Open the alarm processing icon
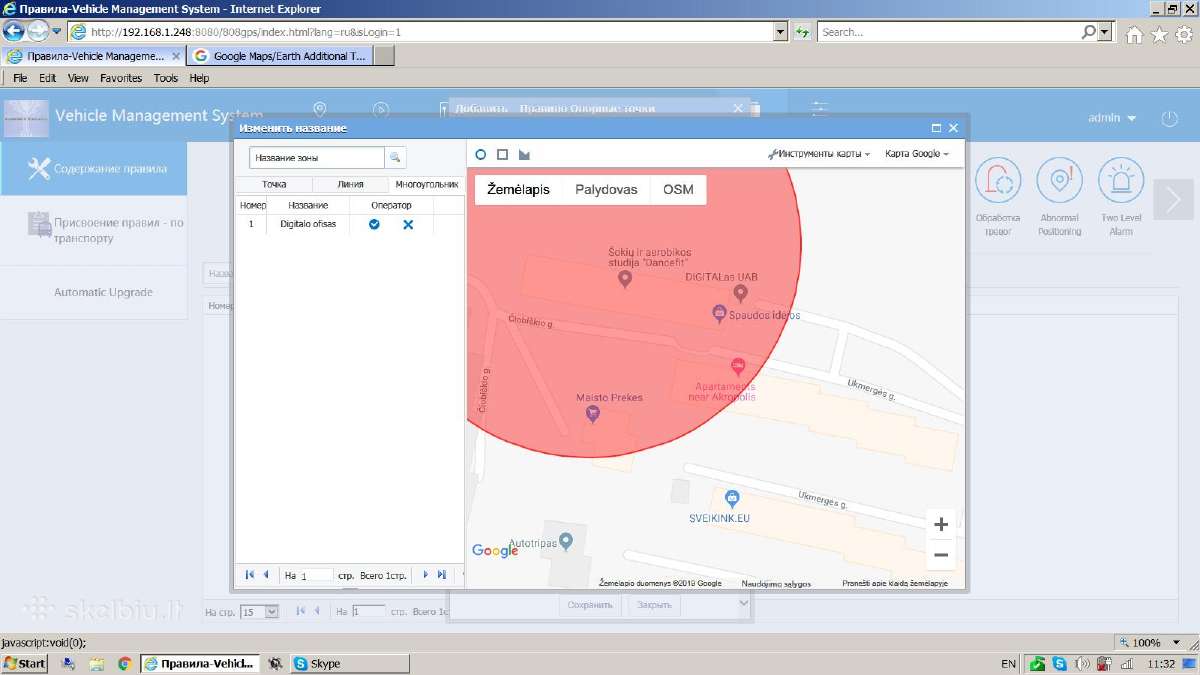Screen dimensions: 1200x675 pos(997,180)
